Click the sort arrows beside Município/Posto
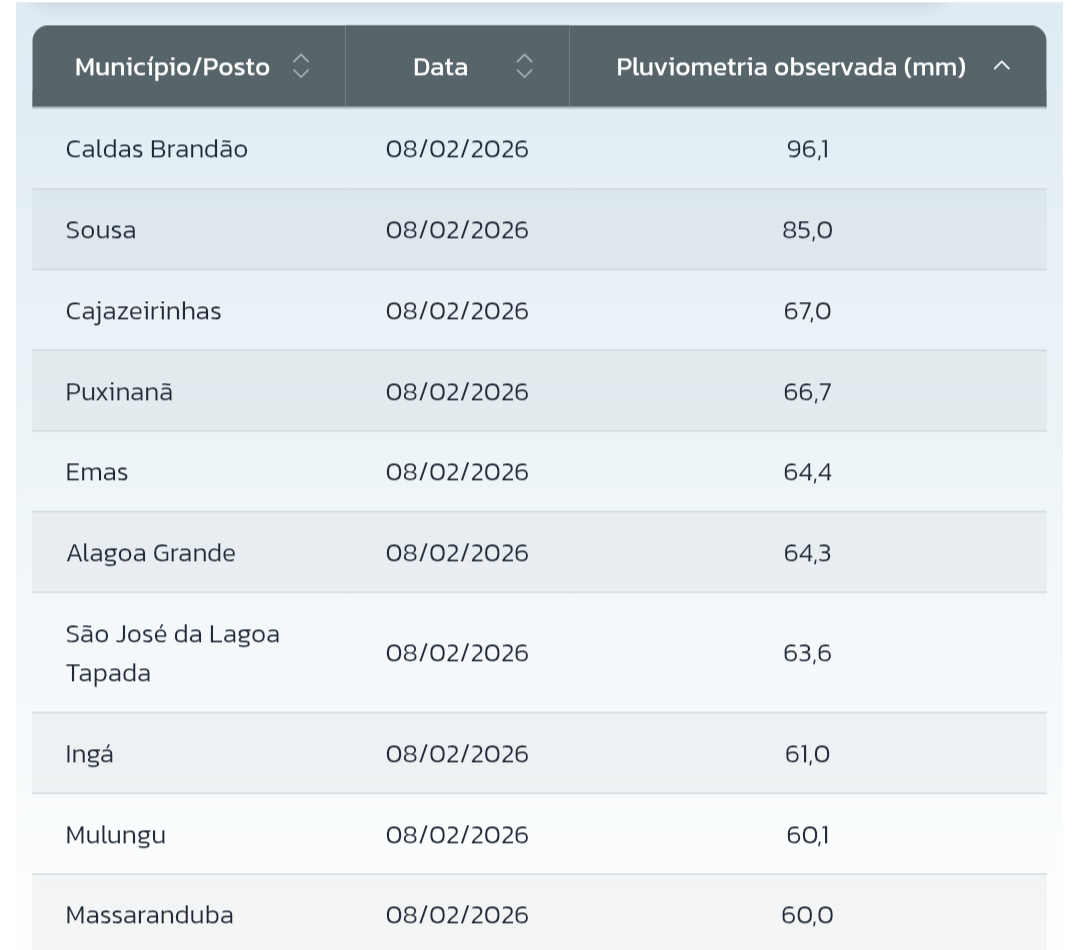Viewport: 1080px width, 950px height. tap(300, 68)
